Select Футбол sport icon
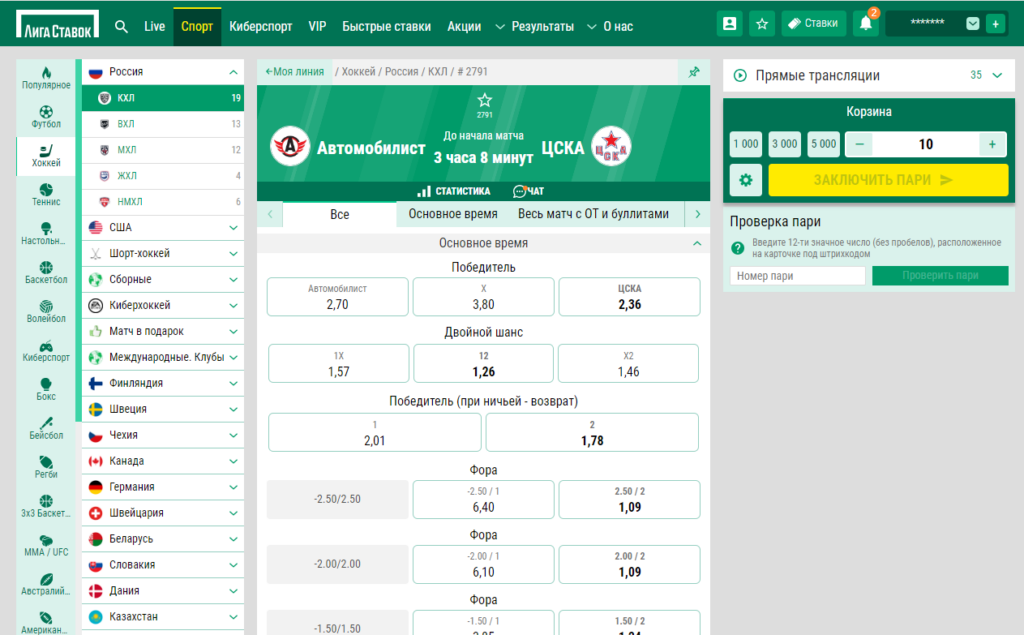 (46, 118)
